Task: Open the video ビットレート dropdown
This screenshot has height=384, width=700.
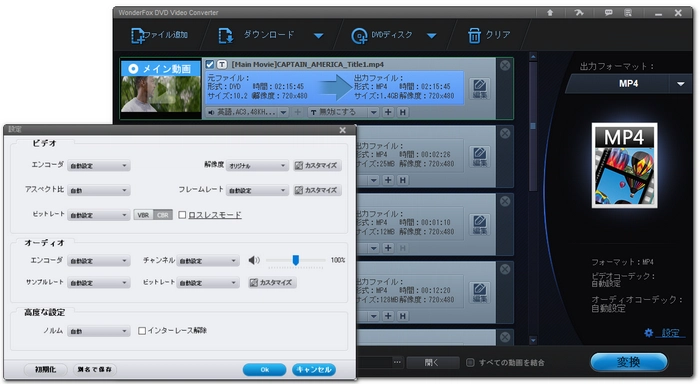Action: 99,215
